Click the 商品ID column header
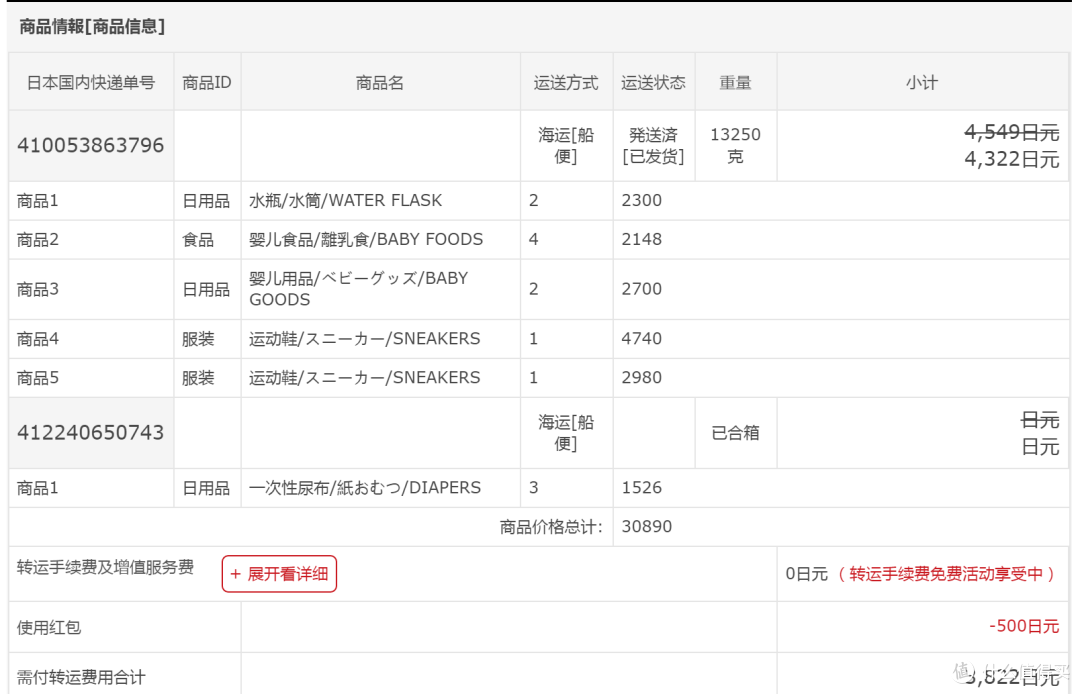This screenshot has height=694, width=1080. point(207,83)
